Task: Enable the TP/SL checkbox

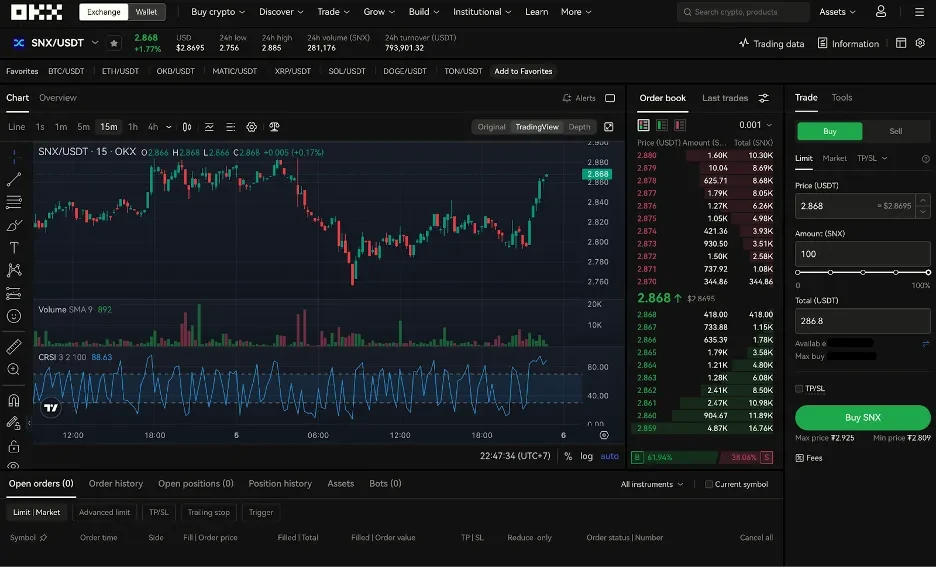Action: pos(799,388)
